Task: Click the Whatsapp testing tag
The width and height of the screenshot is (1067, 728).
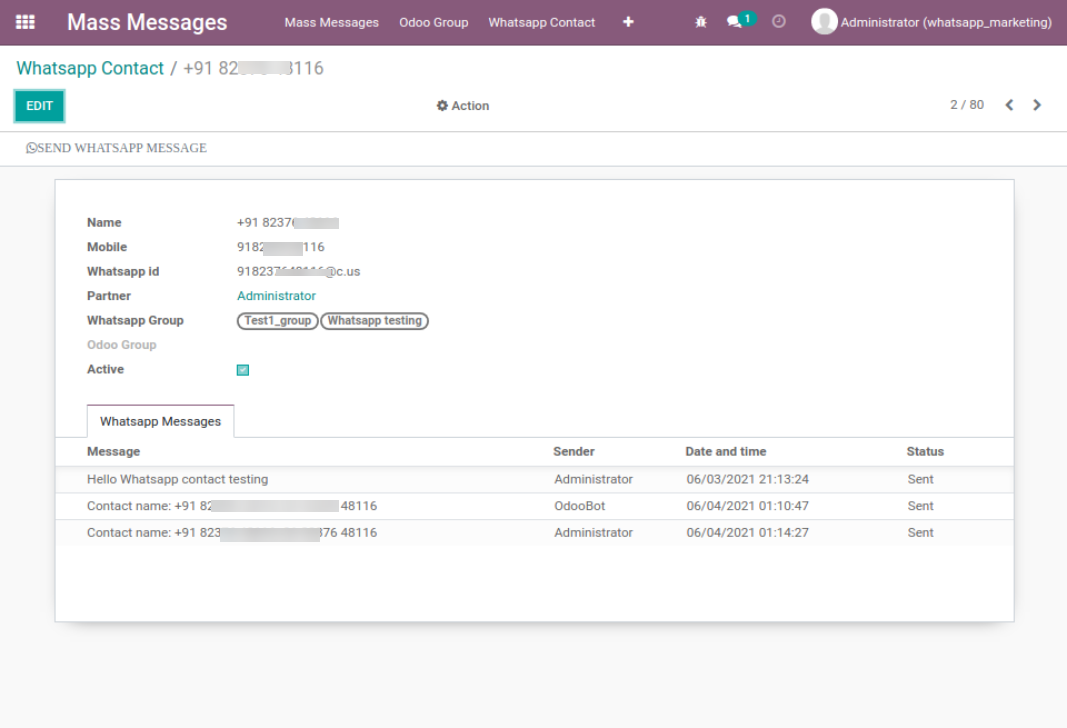Action: (x=374, y=320)
